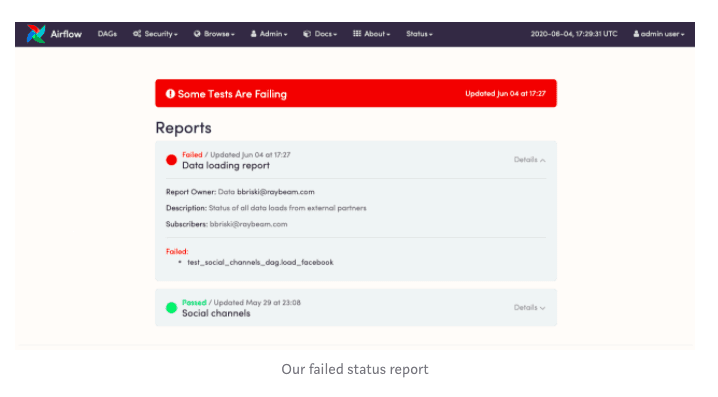
Task: Open the admin user dropdown
Action: pos(659,34)
